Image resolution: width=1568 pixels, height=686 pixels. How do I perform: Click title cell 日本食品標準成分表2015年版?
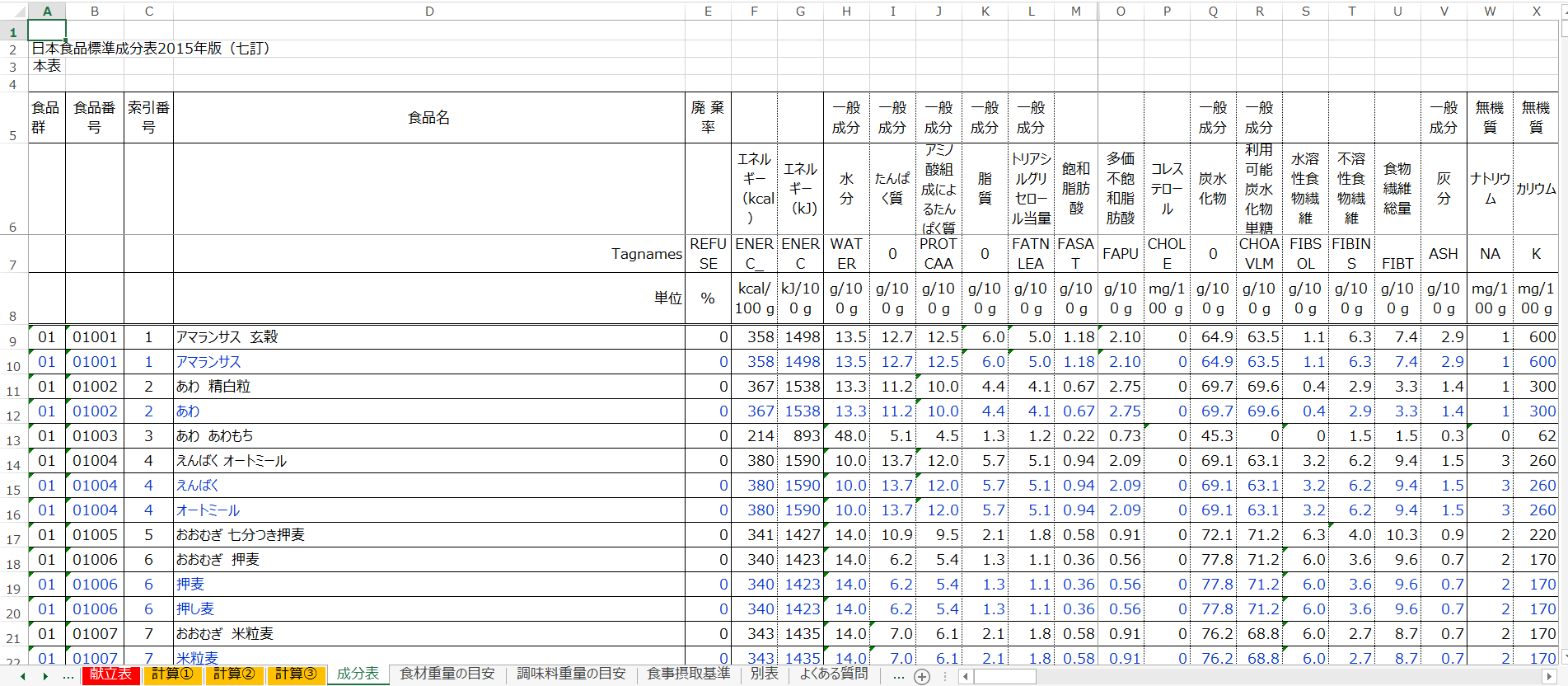[x=151, y=48]
